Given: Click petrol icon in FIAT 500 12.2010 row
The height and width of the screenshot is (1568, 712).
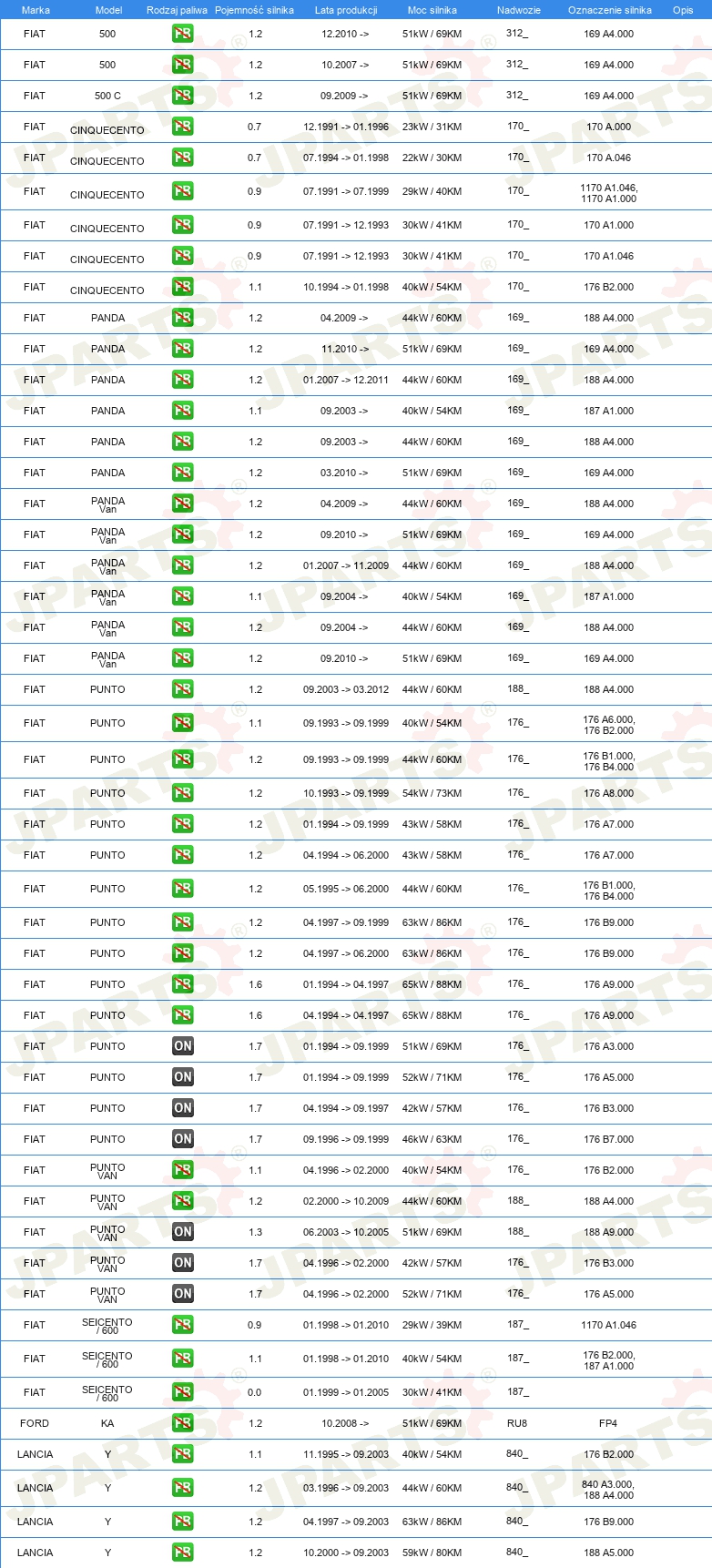Looking at the screenshot, I should pyautogui.click(x=183, y=34).
